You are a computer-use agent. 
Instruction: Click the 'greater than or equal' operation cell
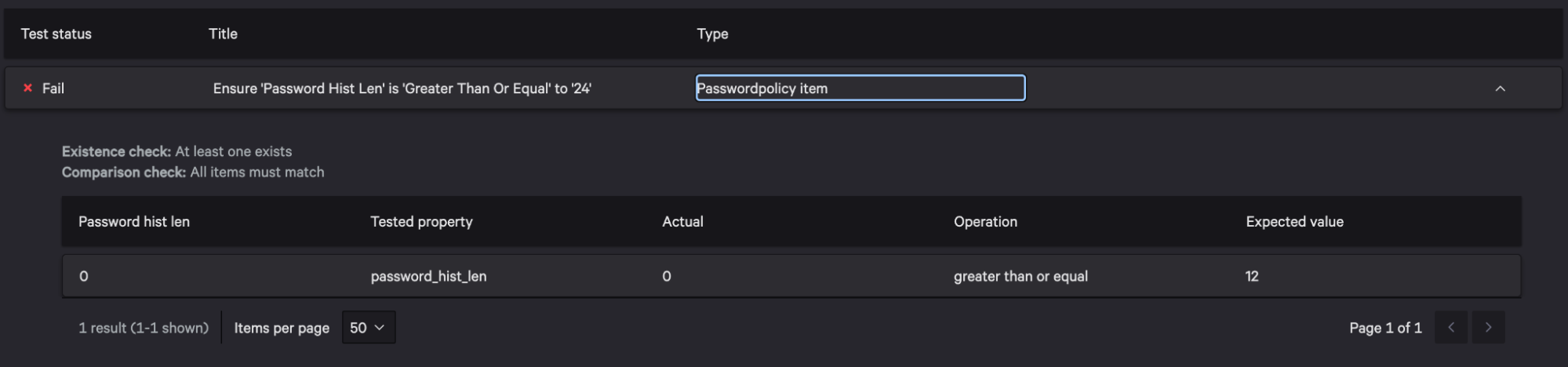pyautogui.click(x=1020, y=276)
